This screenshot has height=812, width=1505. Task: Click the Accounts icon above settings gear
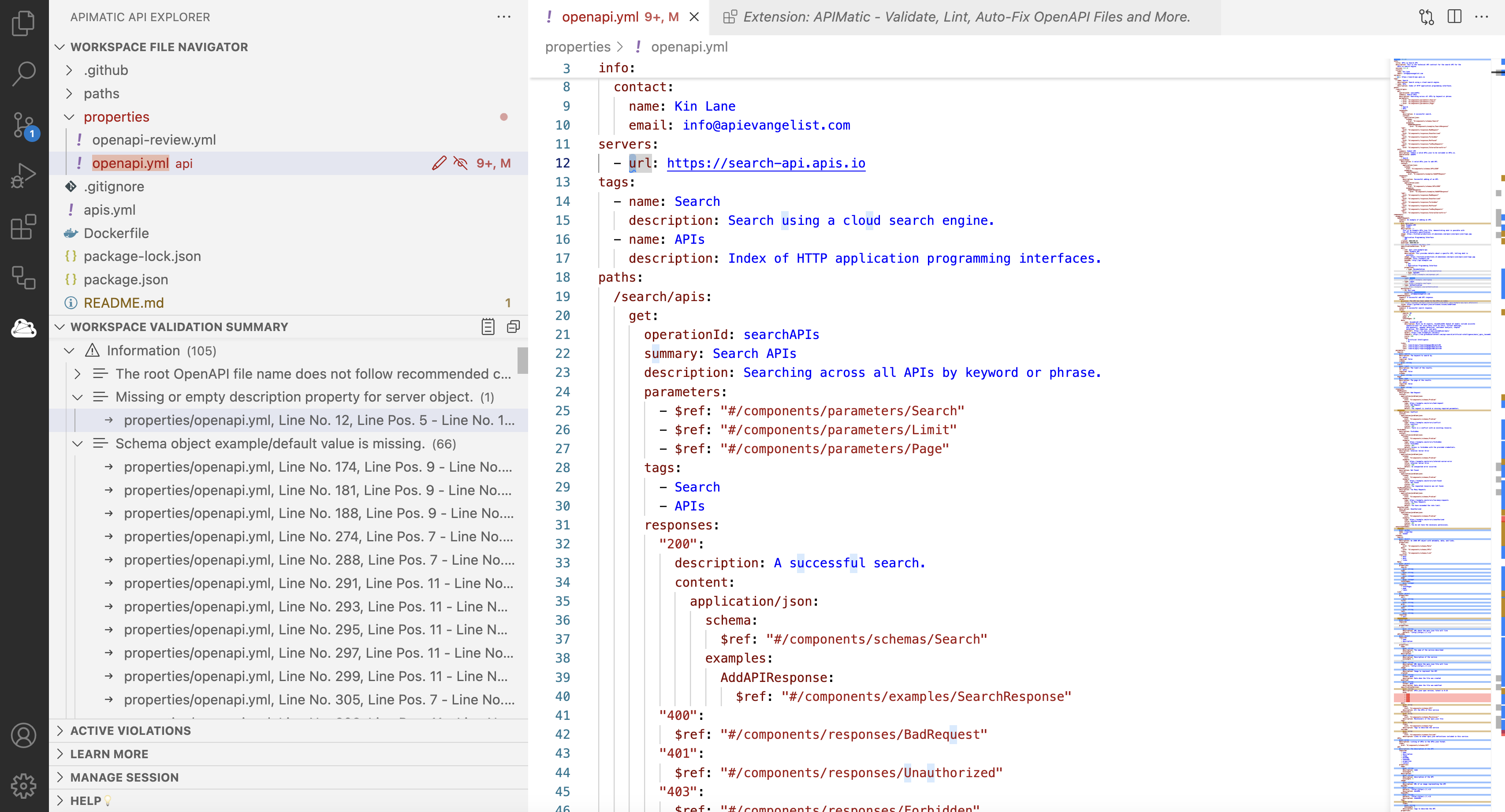coord(23,735)
